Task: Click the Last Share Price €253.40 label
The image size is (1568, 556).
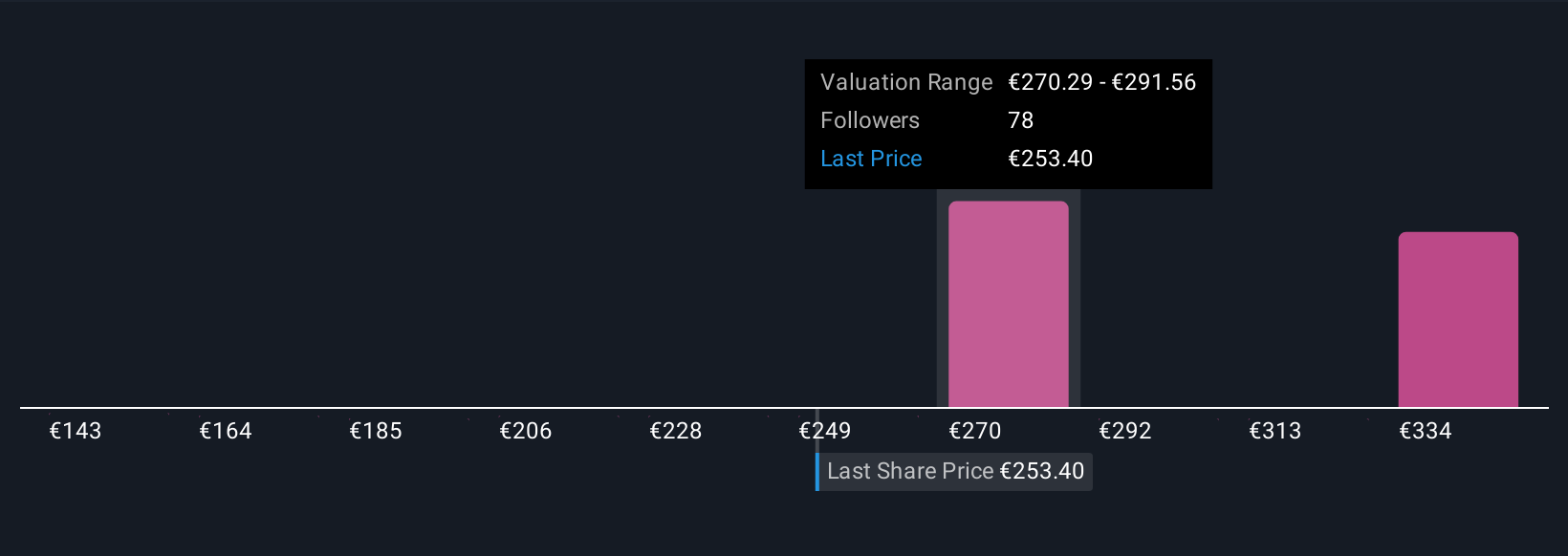Action: 955,471
